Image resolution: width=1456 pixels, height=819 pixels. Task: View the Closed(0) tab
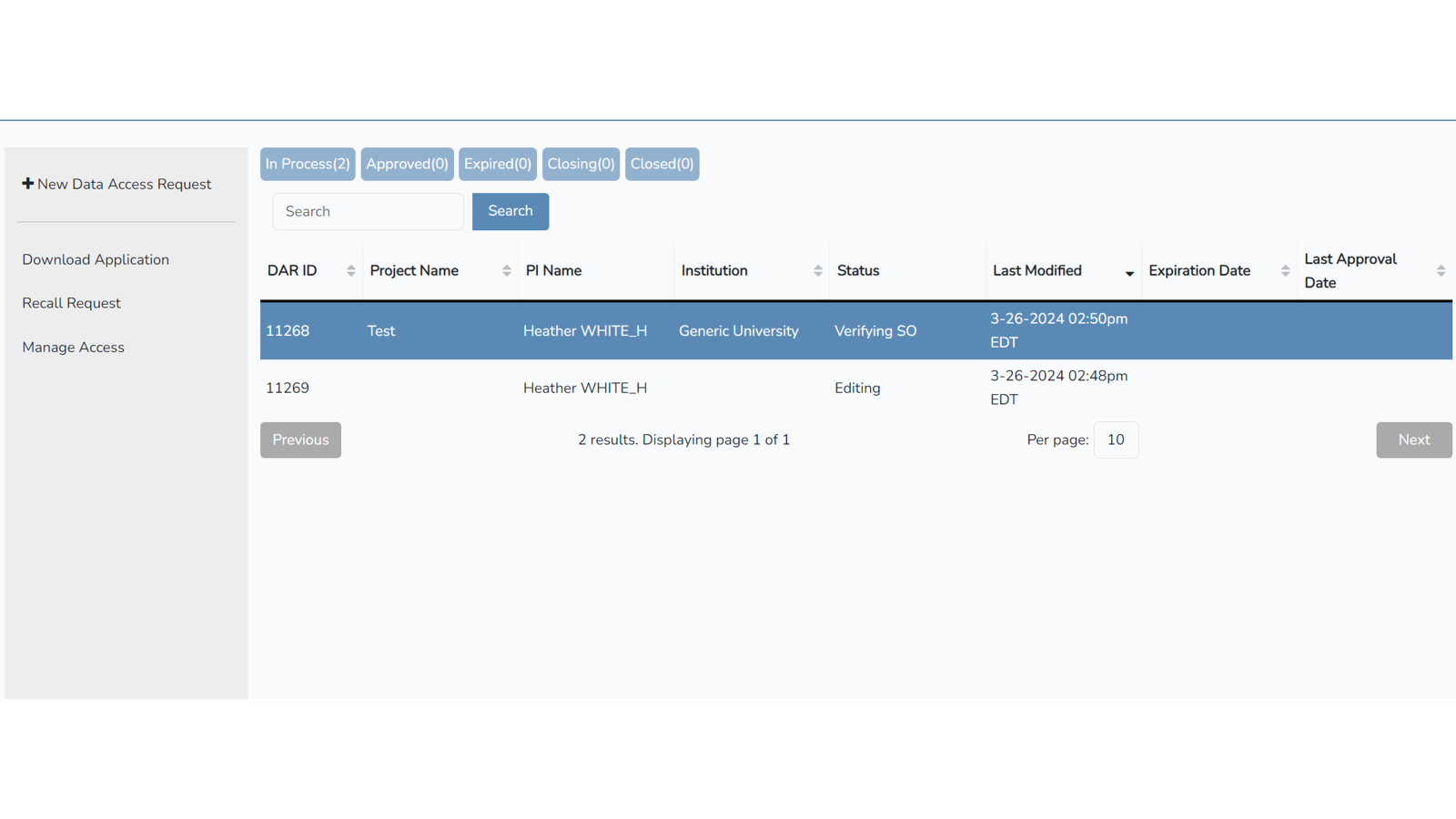pyautogui.click(x=662, y=164)
